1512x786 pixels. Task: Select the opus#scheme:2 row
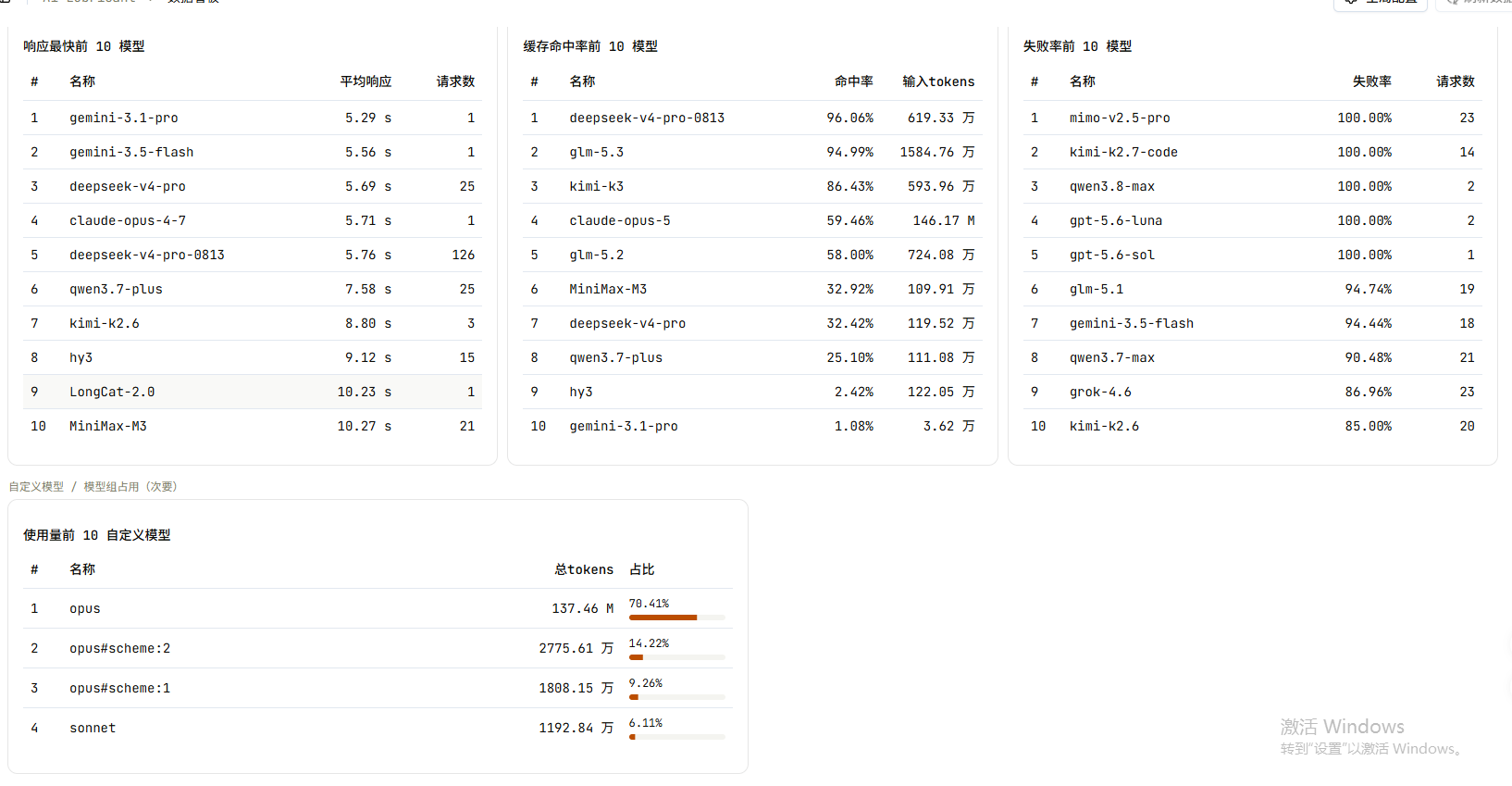[x=378, y=648]
